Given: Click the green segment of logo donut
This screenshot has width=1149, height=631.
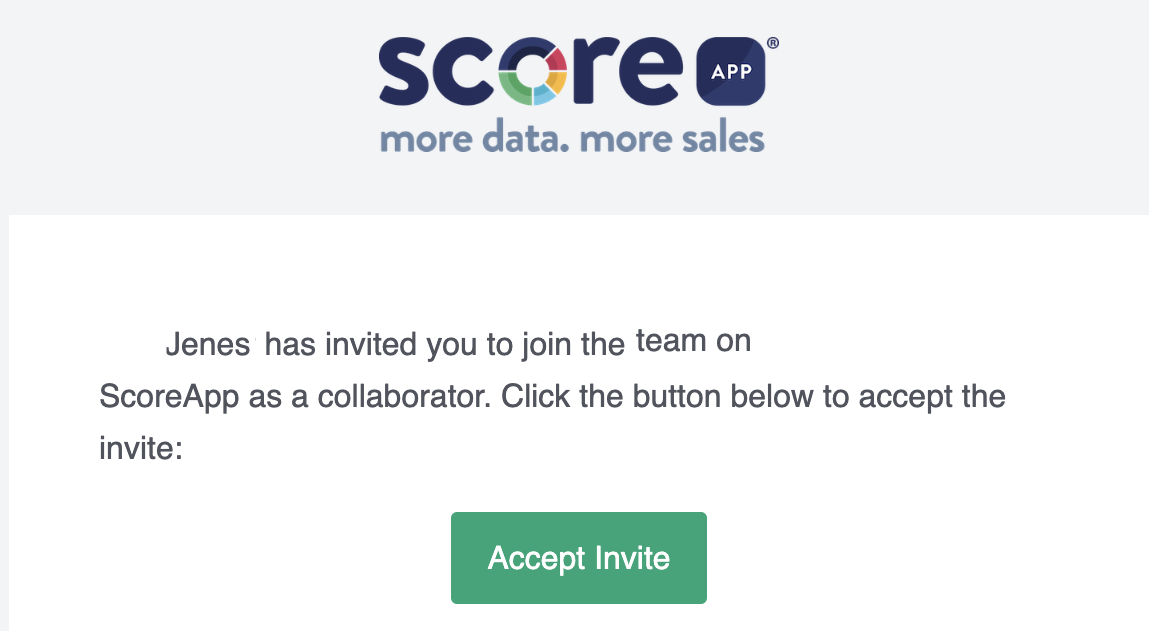Looking at the screenshot, I should 514,86.
